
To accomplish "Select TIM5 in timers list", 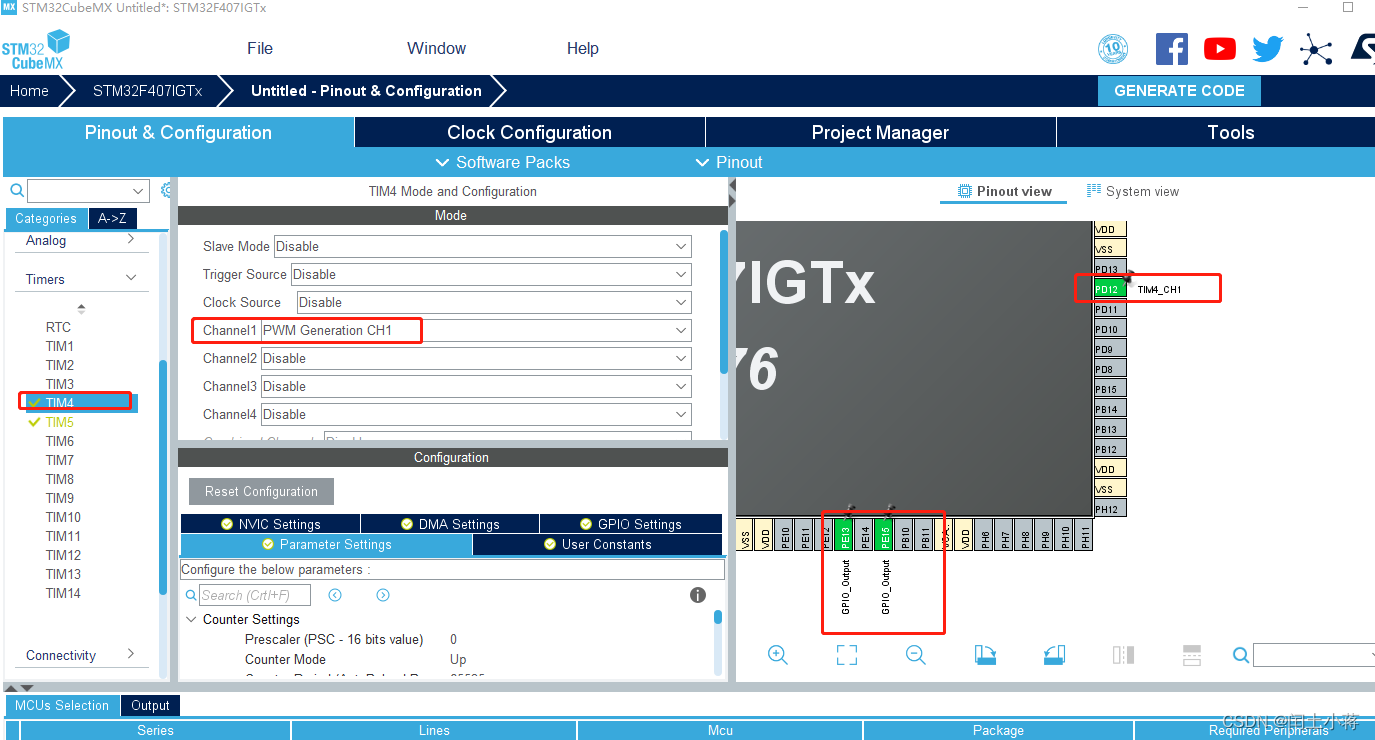I will click(60, 422).
